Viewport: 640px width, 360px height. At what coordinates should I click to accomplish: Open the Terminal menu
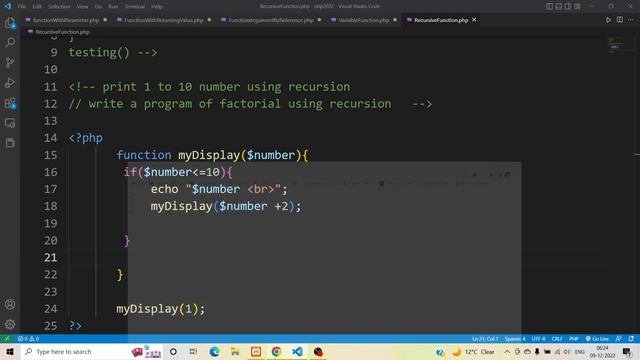[134, 7]
